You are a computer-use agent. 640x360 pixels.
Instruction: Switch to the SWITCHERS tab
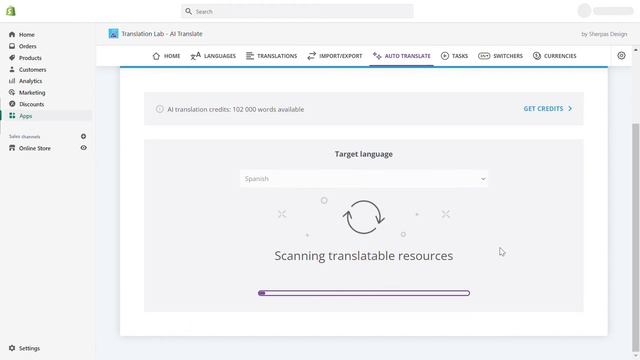point(500,56)
